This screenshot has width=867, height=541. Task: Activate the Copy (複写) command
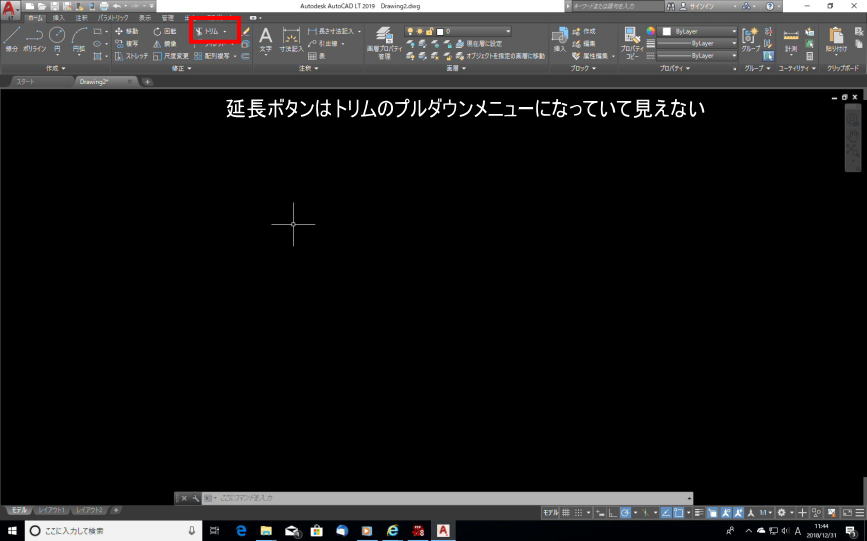(127, 44)
